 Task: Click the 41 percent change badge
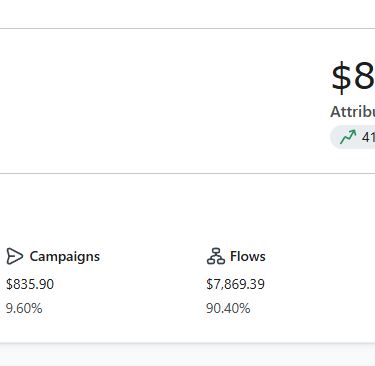pyautogui.click(x=352, y=137)
